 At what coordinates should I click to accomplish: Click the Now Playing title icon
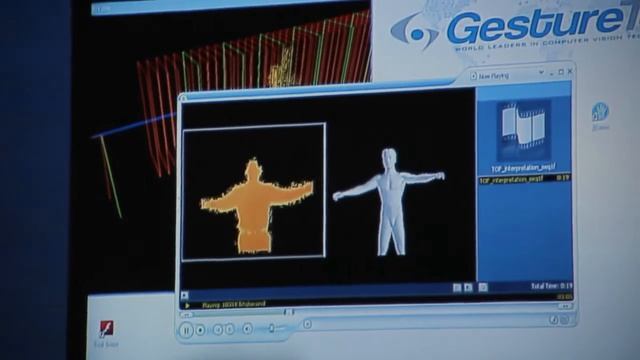point(473,76)
